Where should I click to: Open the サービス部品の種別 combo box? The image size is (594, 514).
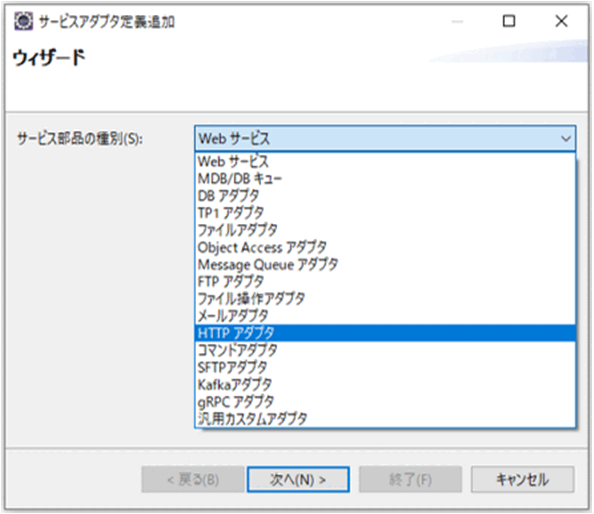click(x=385, y=139)
